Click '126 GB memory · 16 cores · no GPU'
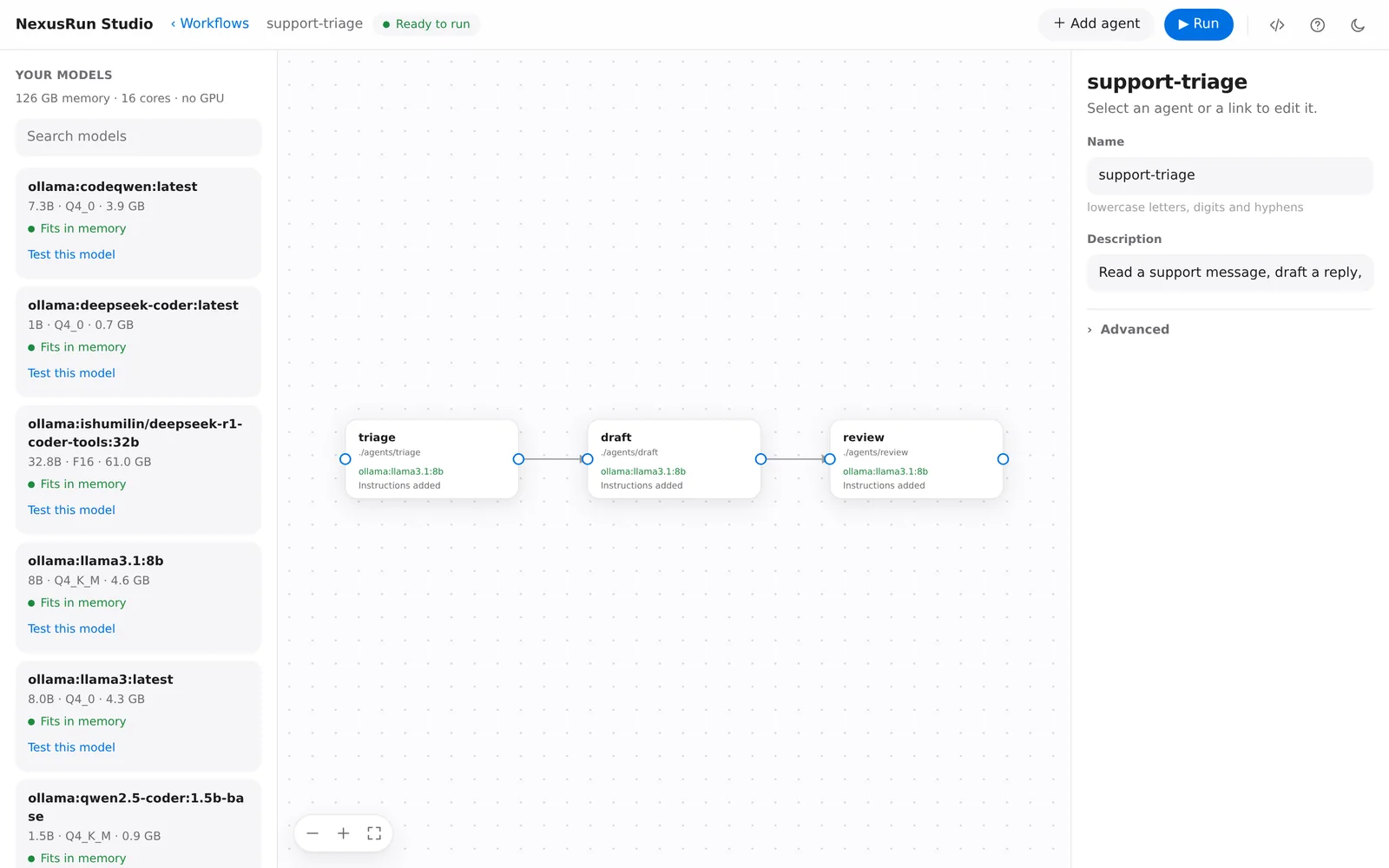This screenshot has width=1389, height=868. [x=120, y=98]
